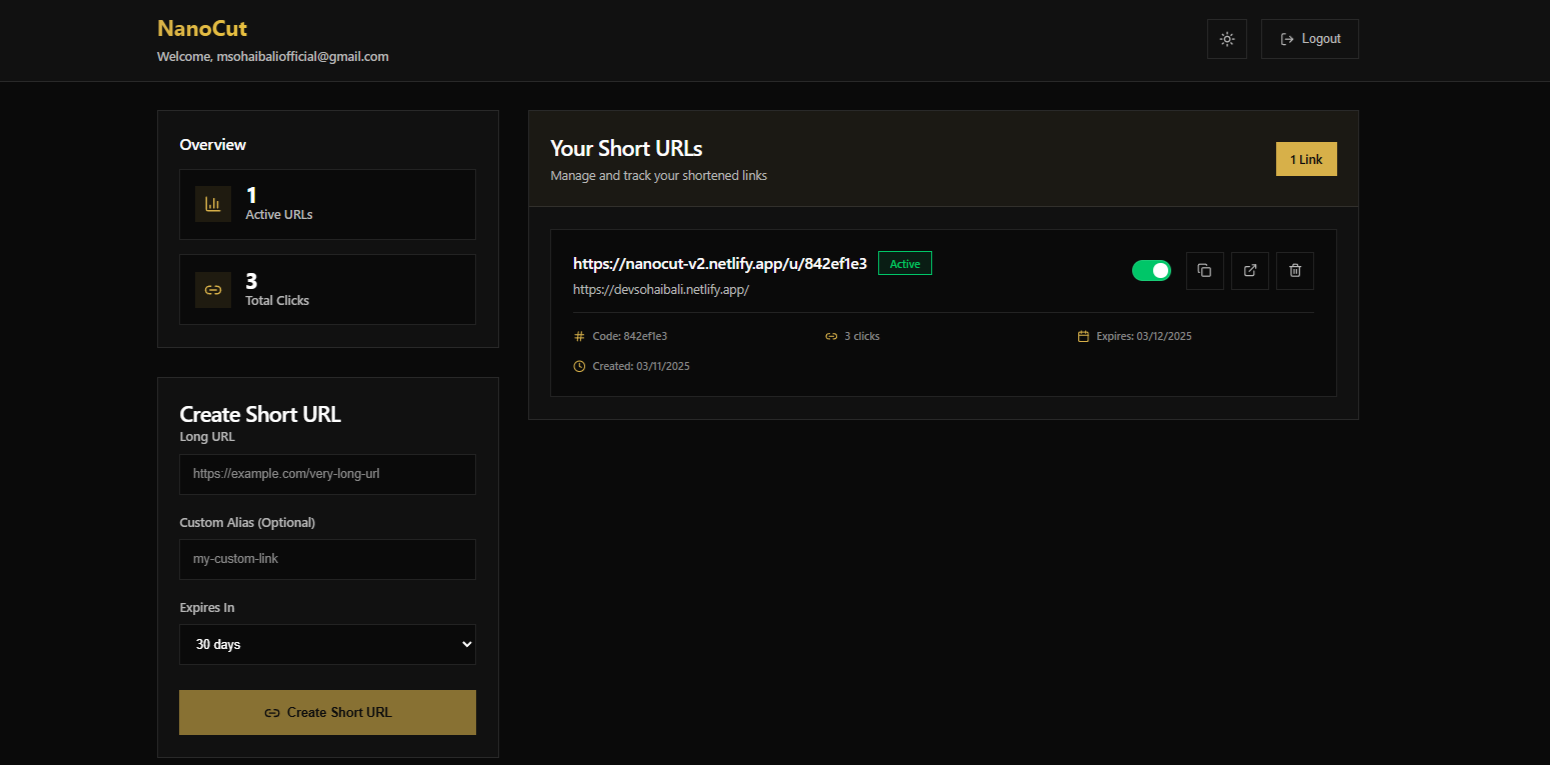
Task: Delete the link using the trash icon
Action: [x=1295, y=271]
